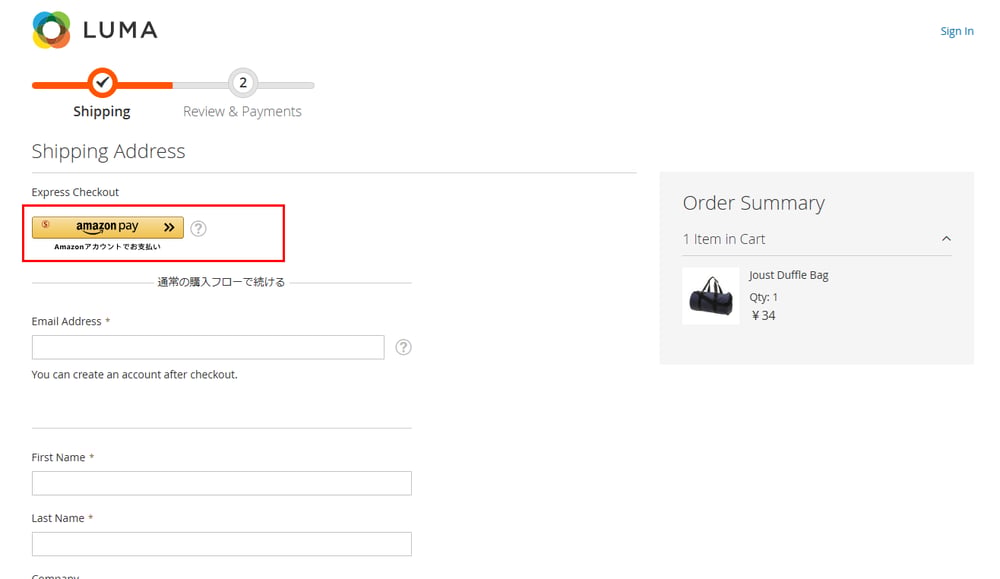Screen dimensions: 1000x579
Task: Click the Last Name input field
Action: pyautogui.click(x=221, y=544)
